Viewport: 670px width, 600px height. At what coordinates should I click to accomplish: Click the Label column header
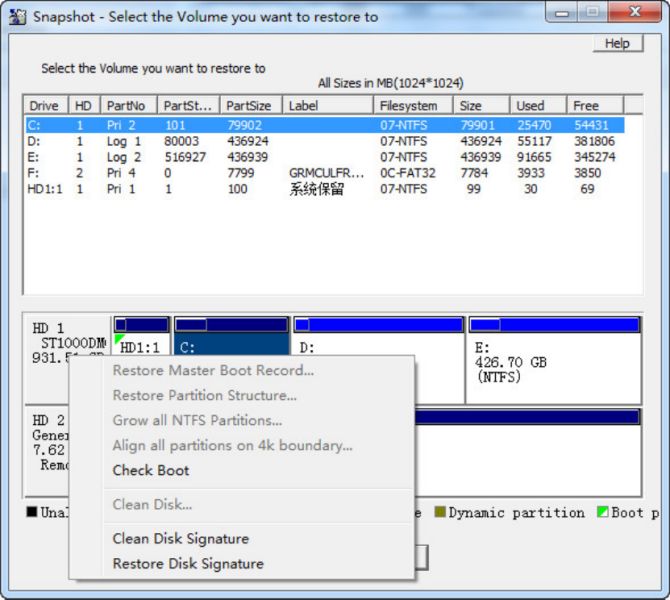pos(328,105)
